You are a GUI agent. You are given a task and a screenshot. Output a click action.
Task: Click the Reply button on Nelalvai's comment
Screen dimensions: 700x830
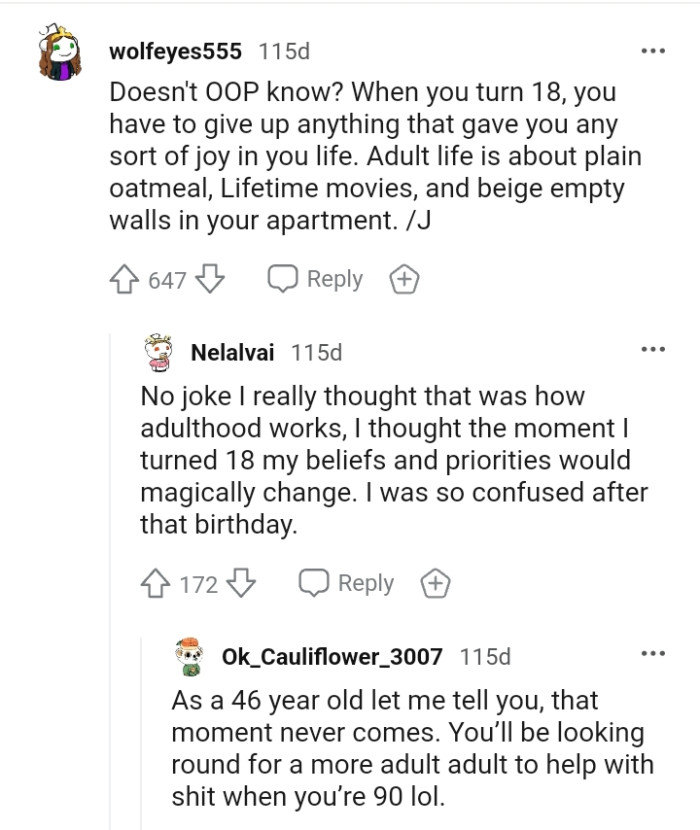coord(367,583)
